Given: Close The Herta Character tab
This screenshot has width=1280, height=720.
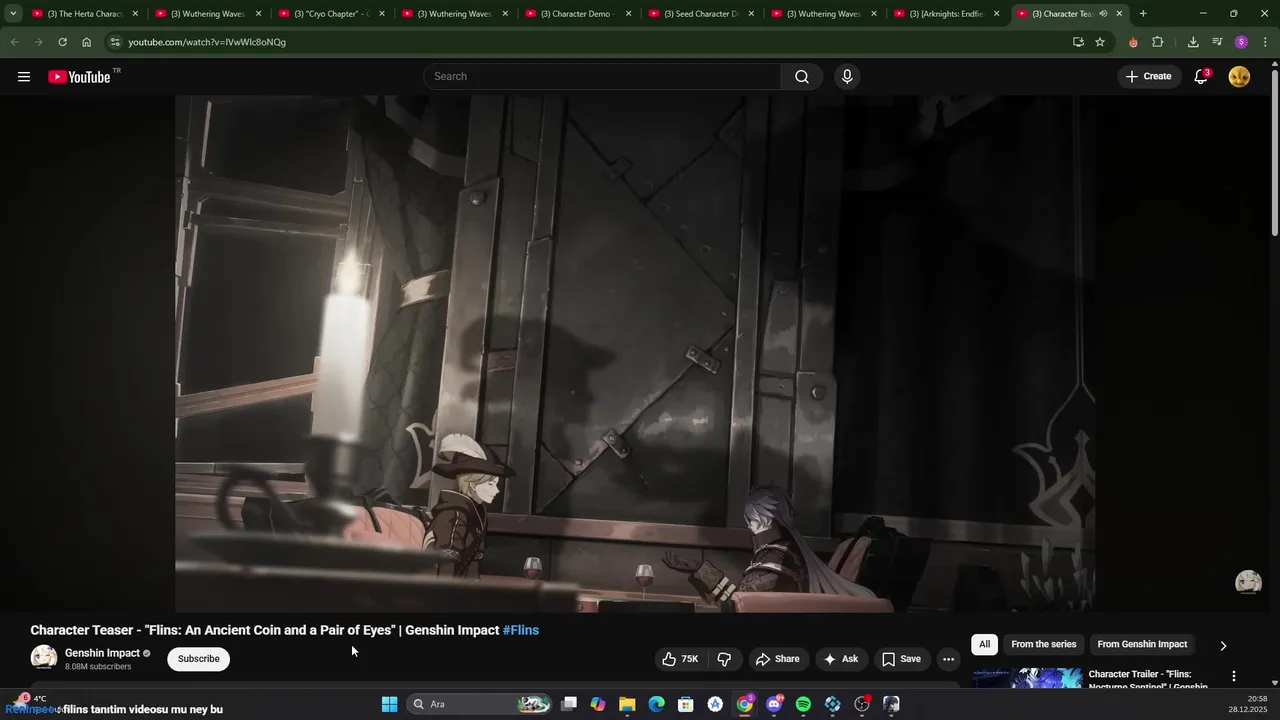Looking at the screenshot, I should [x=135, y=14].
